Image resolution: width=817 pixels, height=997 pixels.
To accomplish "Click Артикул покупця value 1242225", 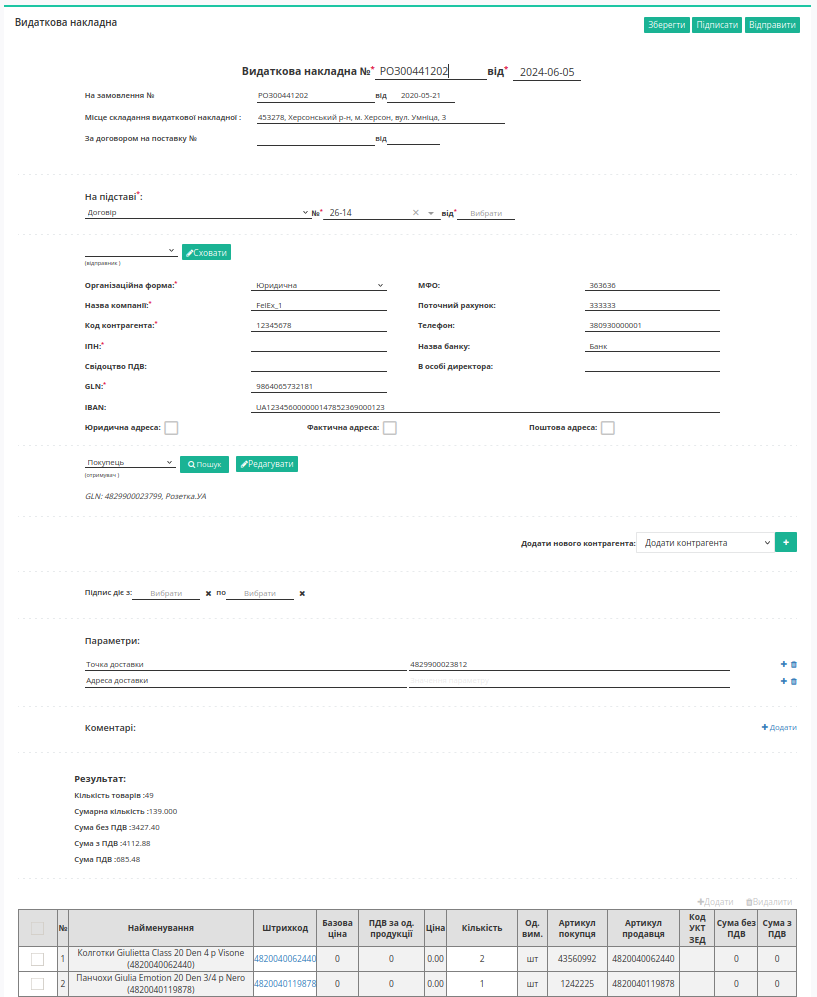I will coord(577,984).
